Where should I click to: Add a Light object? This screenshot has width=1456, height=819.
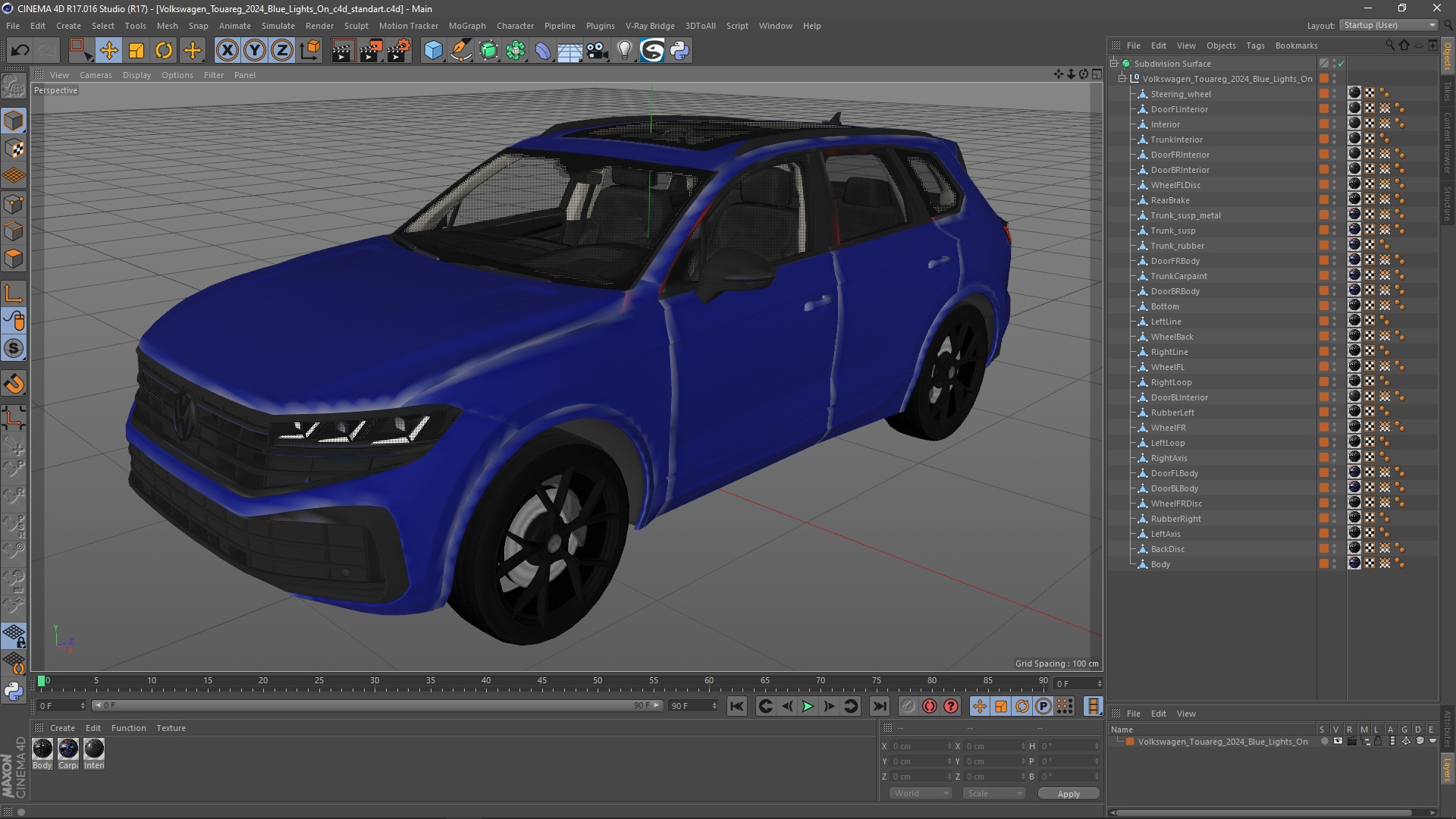(x=625, y=51)
